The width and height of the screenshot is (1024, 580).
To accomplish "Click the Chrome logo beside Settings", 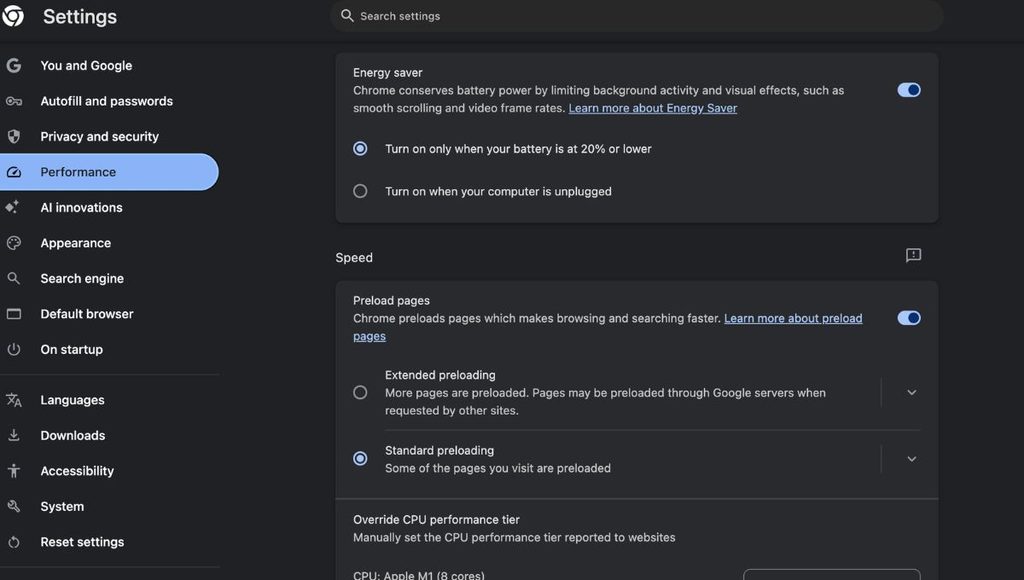I will tap(12, 16).
